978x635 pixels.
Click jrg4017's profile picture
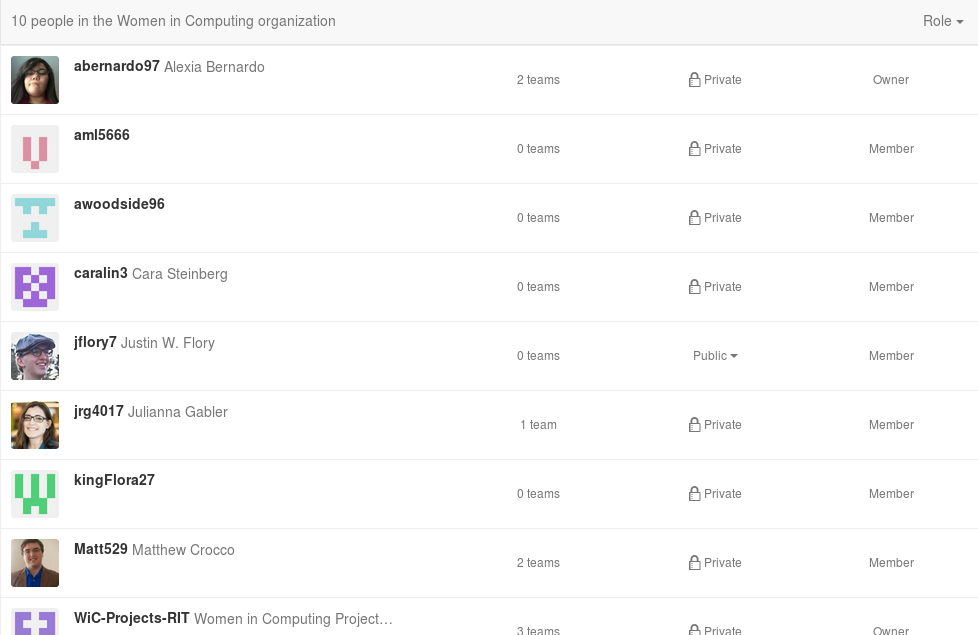[34, 424]
